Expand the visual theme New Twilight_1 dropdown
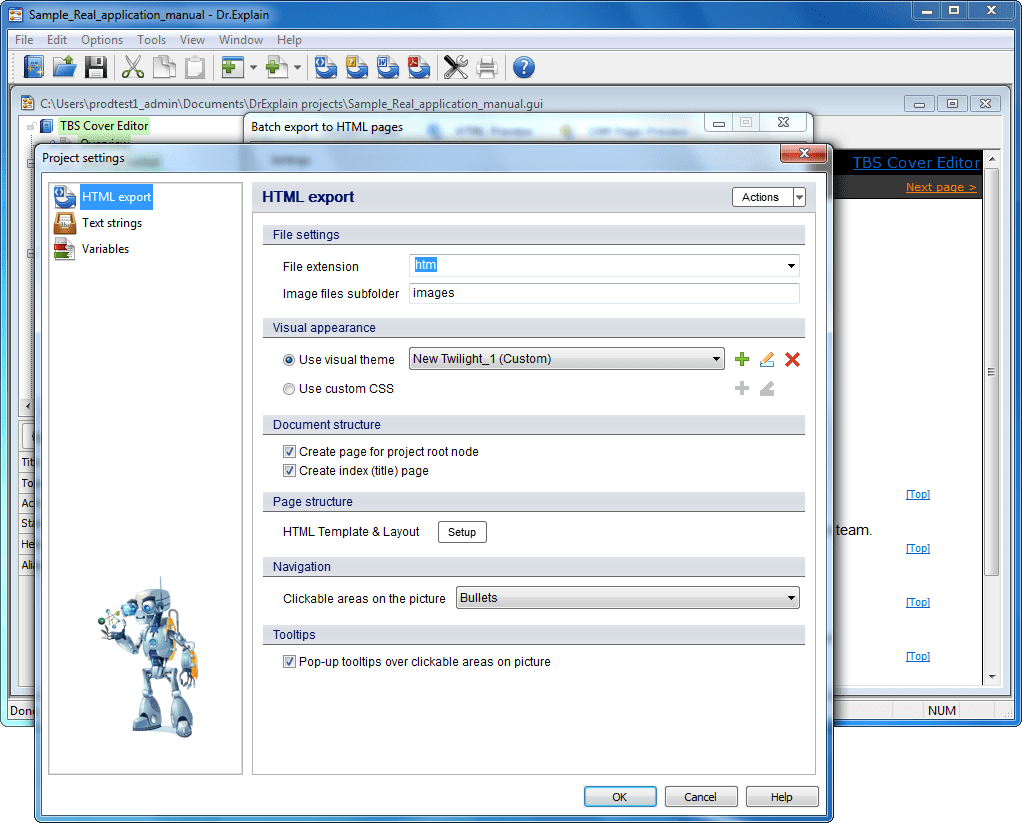 (x=716, y=360)
